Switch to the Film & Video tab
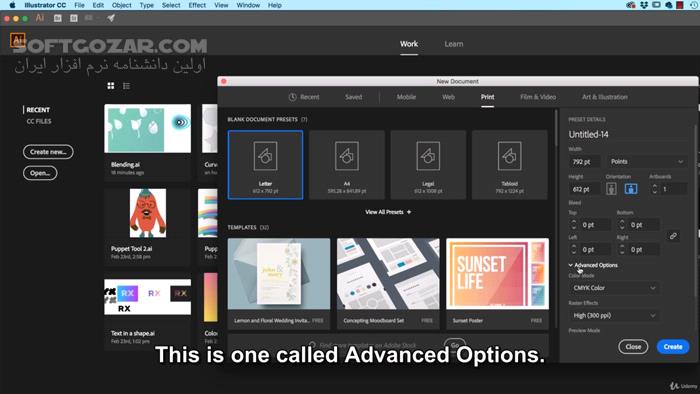700x394 pixels. pos(538,97)
